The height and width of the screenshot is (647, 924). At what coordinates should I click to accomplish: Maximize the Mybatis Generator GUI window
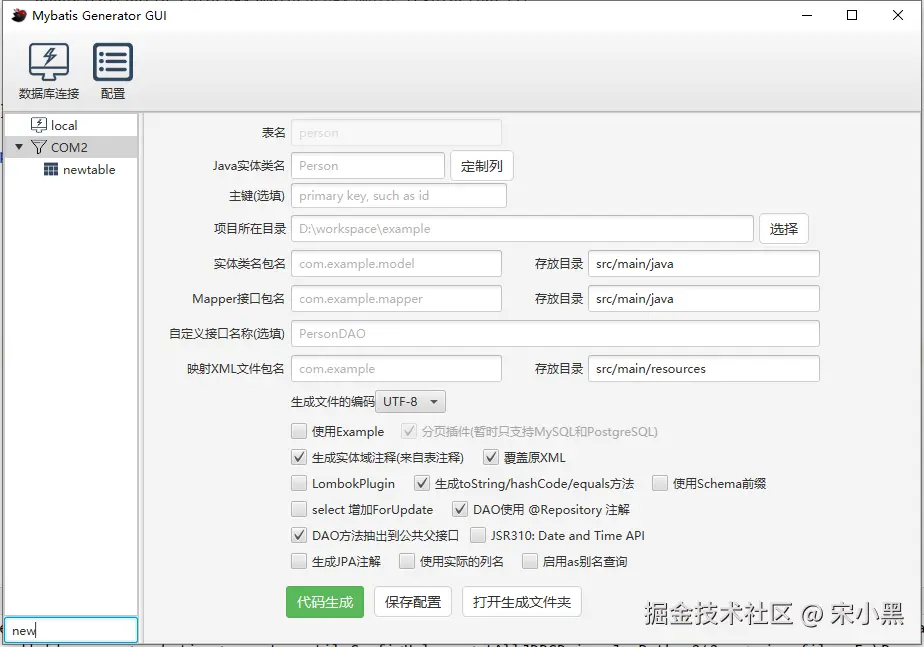tap(852, 15)
